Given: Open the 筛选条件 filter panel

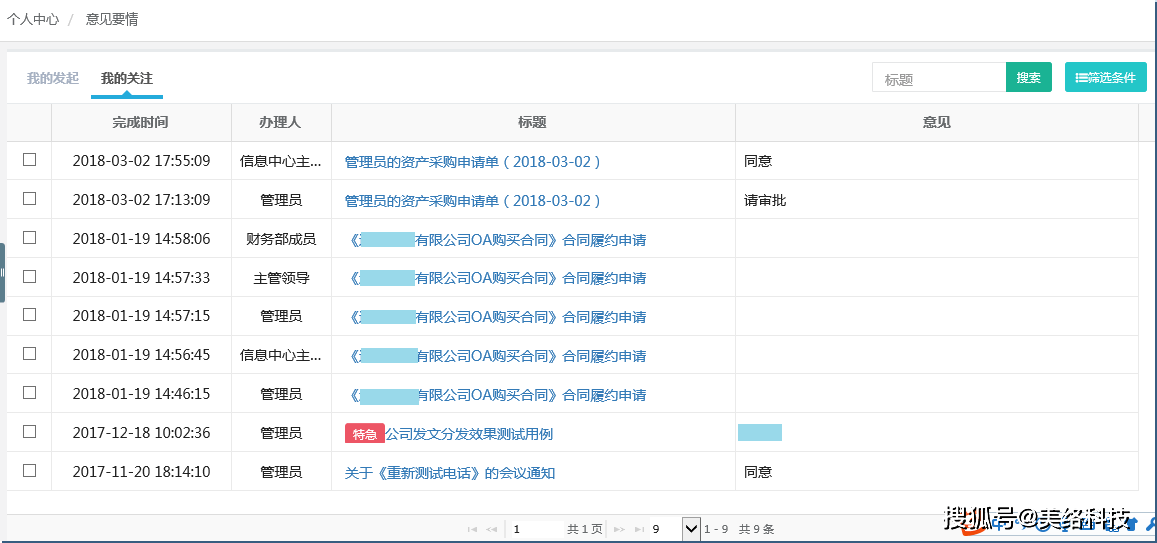Looking at the screenshot, I should [1105, 78].
